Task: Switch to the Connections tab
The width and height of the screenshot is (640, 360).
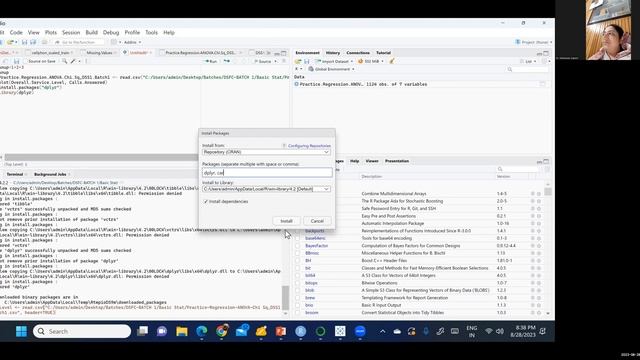Action: pyautogui.click(x=358, y=53)
